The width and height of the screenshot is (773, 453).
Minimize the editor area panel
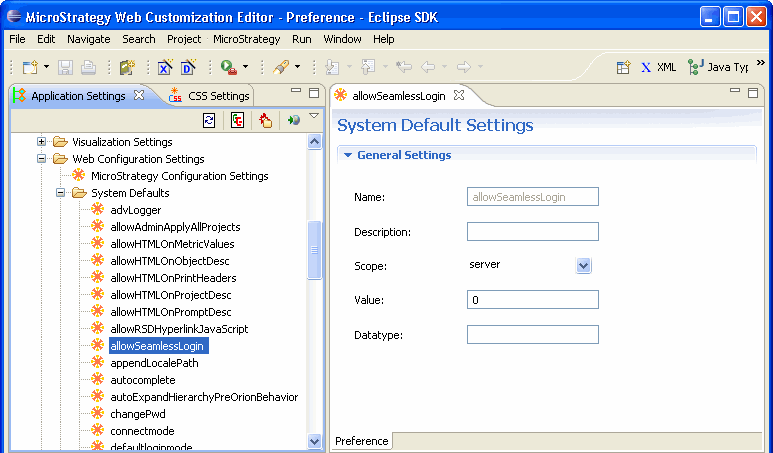pos(735,91)
